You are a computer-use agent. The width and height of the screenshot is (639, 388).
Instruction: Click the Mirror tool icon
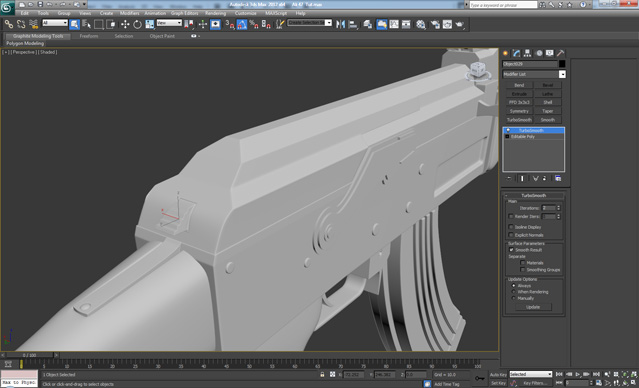click(x=340, y=24)
